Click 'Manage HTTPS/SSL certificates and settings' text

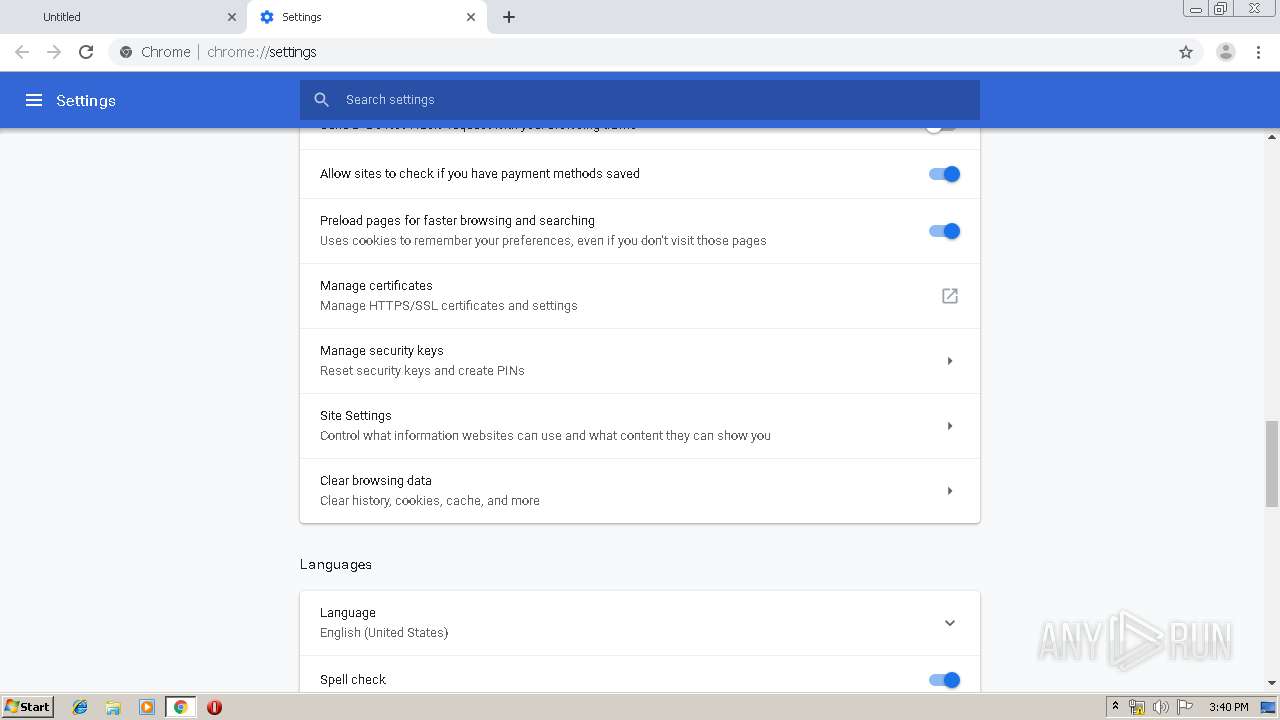449,306
